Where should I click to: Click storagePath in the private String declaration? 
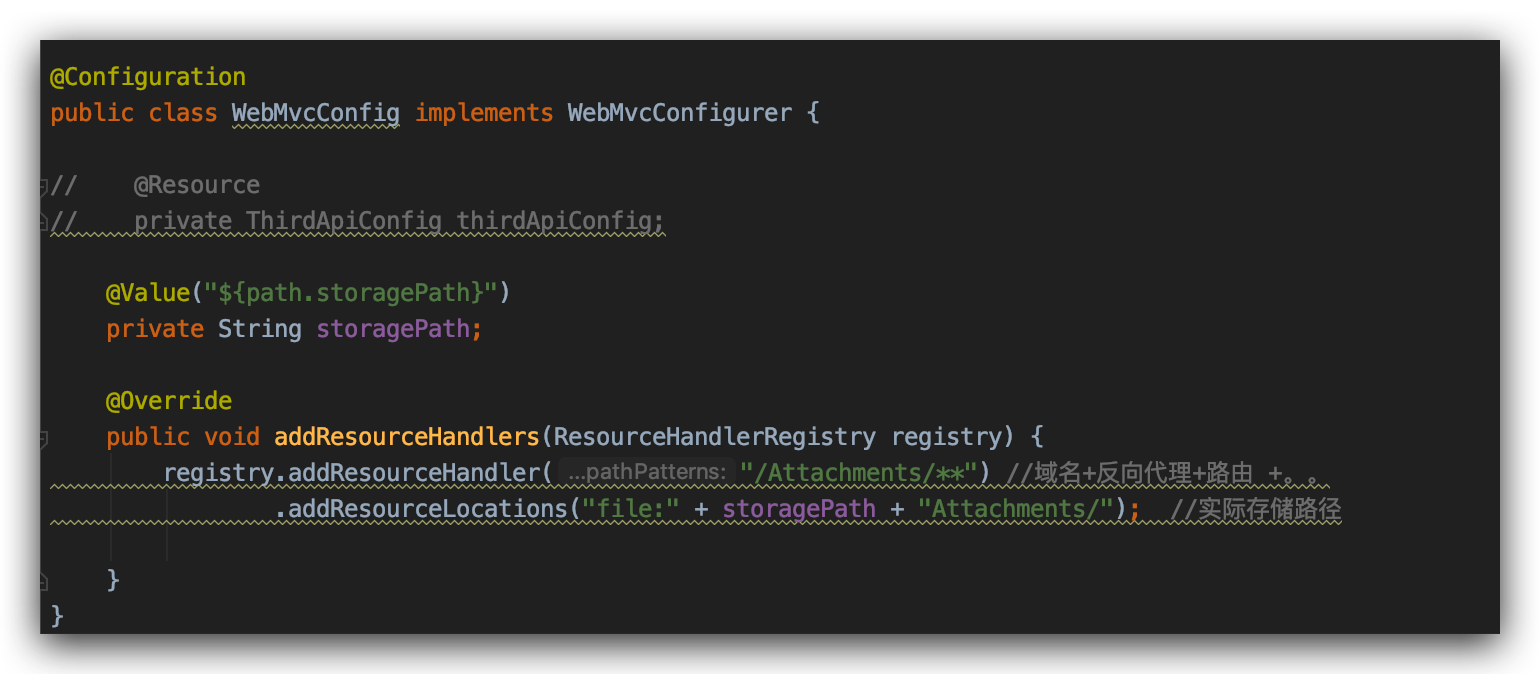click(393, 329)
